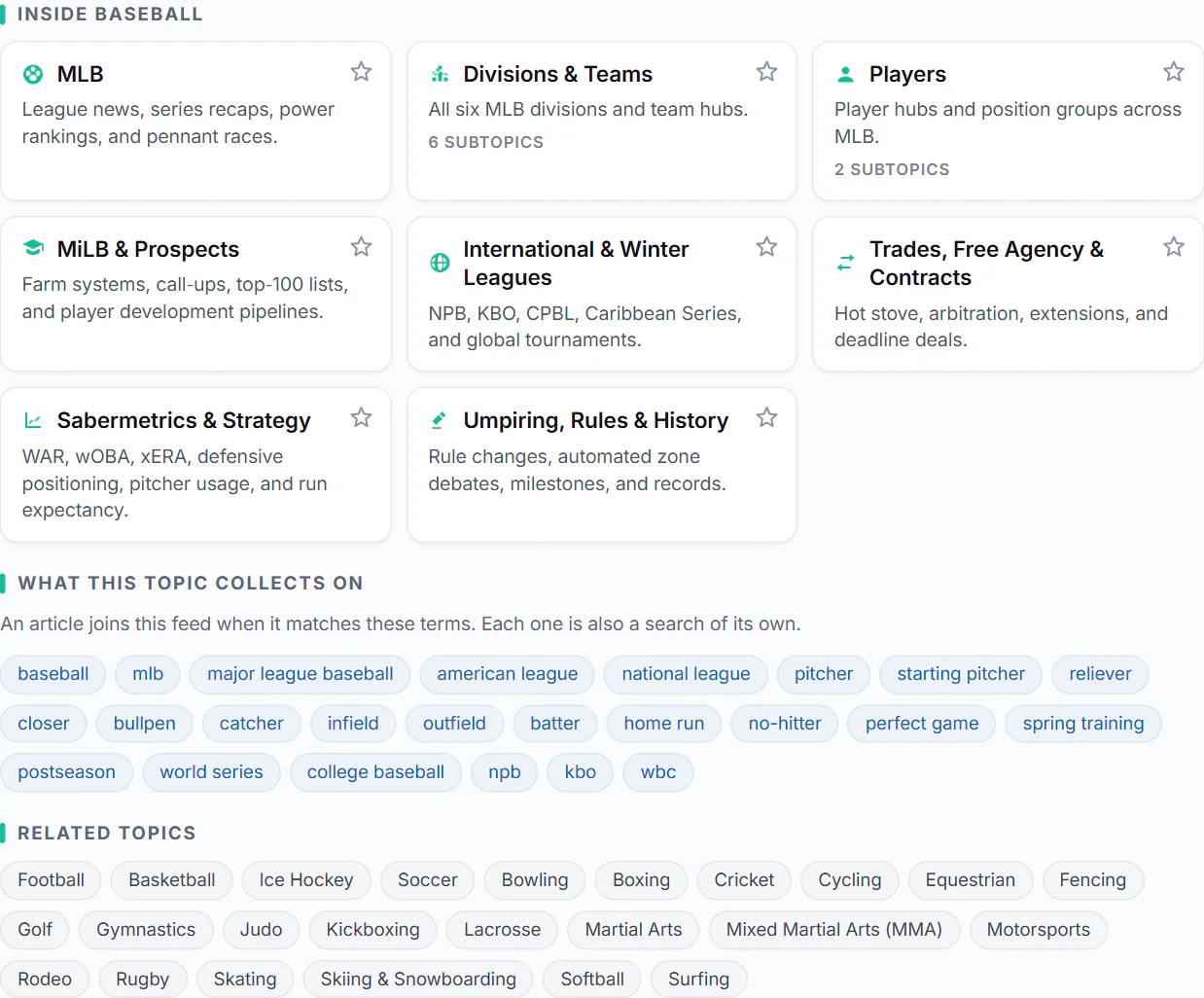Click national league term chip
The width and height of the screenshot is (1204, 998).
click(686, 674)
